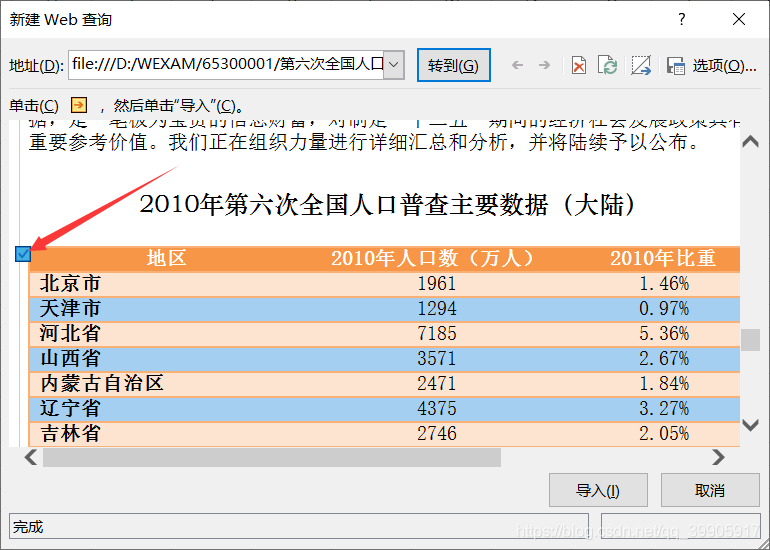
Task: Toggle the table selection checkbox beside 地区
Action: point(23,254)
